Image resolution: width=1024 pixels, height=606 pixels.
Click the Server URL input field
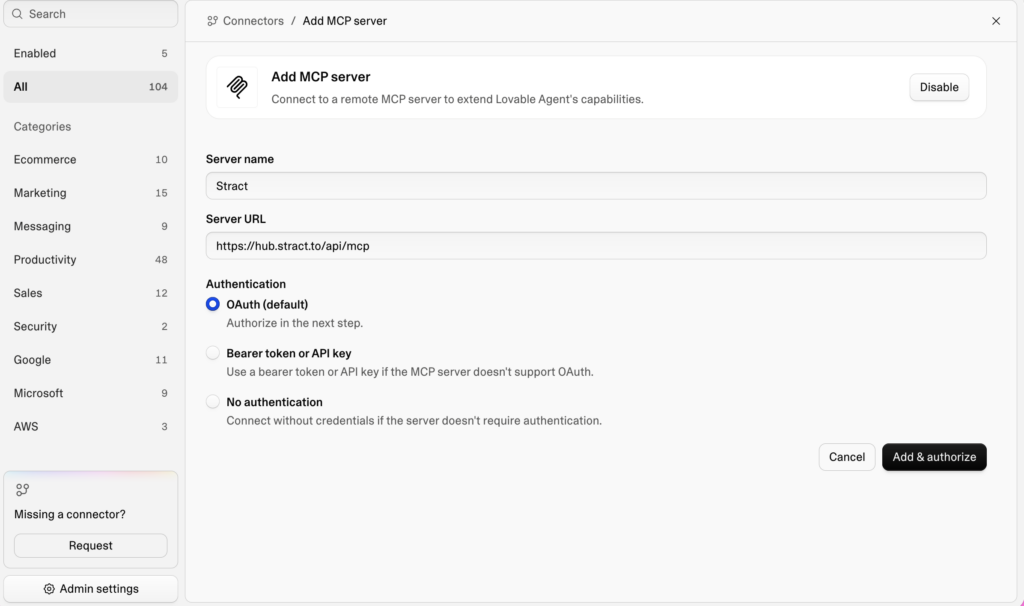(x=596, y=246)
